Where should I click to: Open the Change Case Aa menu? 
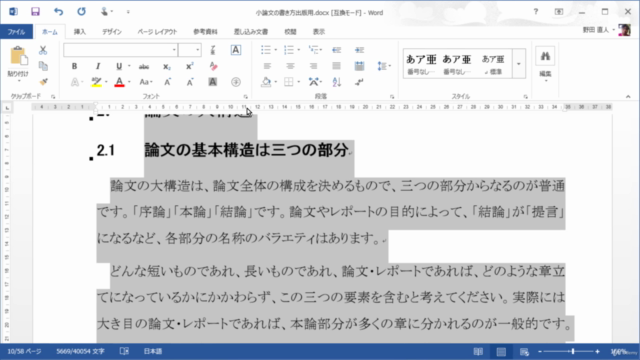click(145, 82)
